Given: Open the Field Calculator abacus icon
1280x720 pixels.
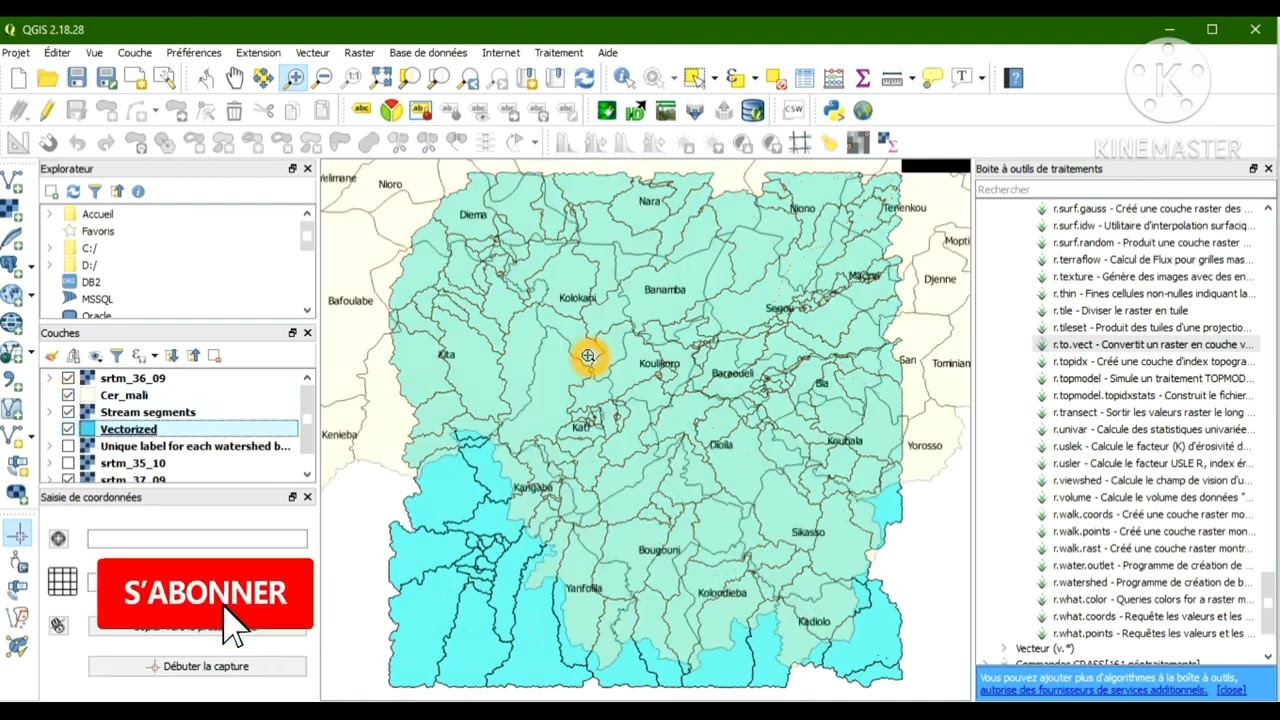Looking at the screenshot, I should pos(834,78).
